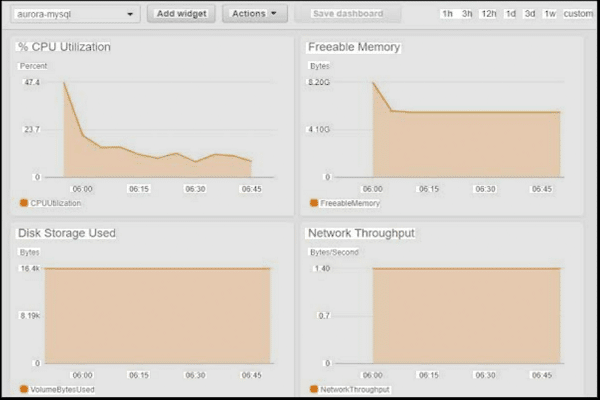
Task: Click the VolumeBytesUsed legend color swatch
Action: [24, 389]
